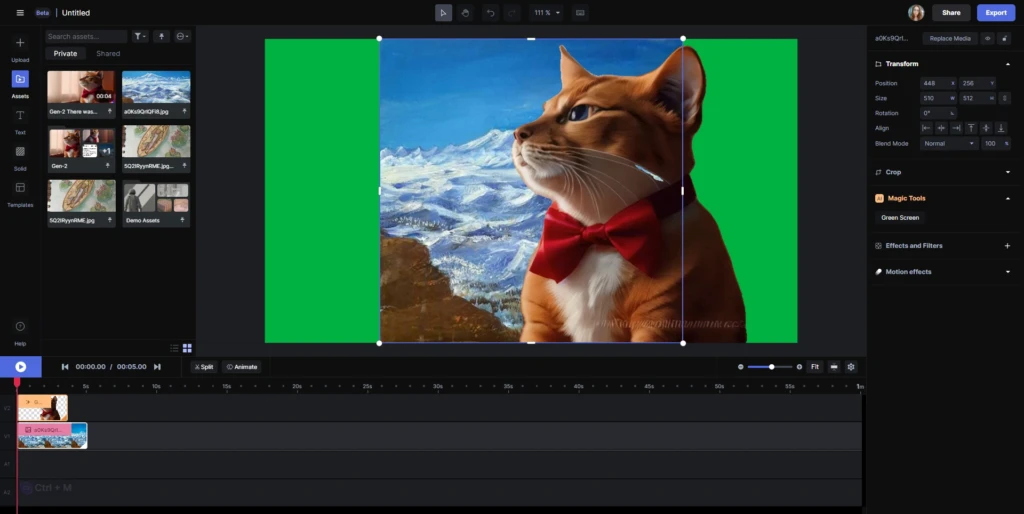Select the a0Ks9Qrl clip on track V1

point(52,436)
